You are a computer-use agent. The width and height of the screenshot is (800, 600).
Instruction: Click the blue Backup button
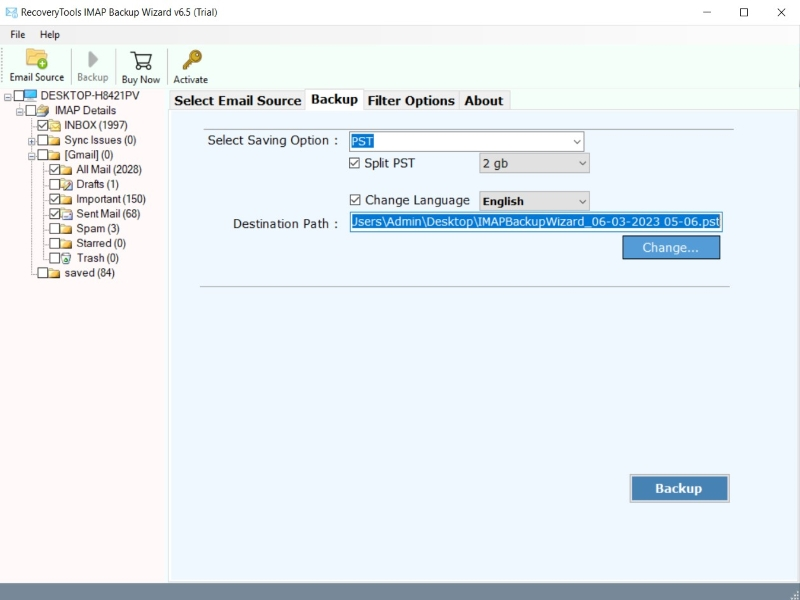(680, 488)
